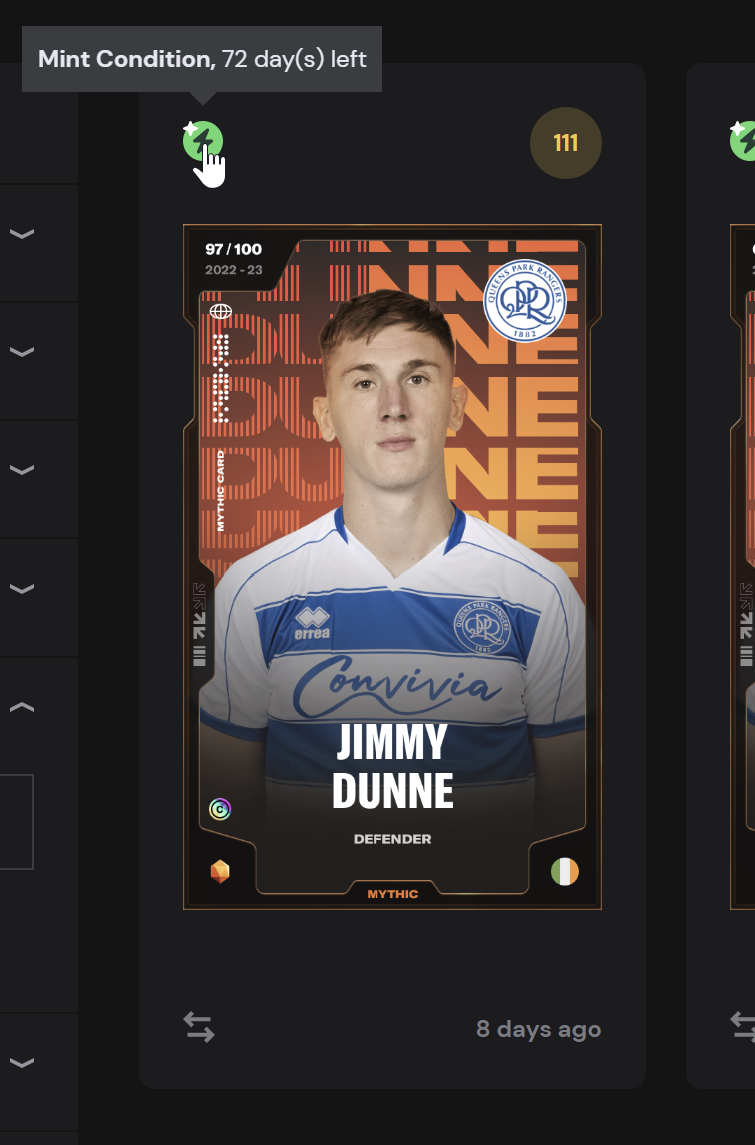Click the Irish flag icon on the card
This screenshot has height=1145, width=755.
coord(564,871)
